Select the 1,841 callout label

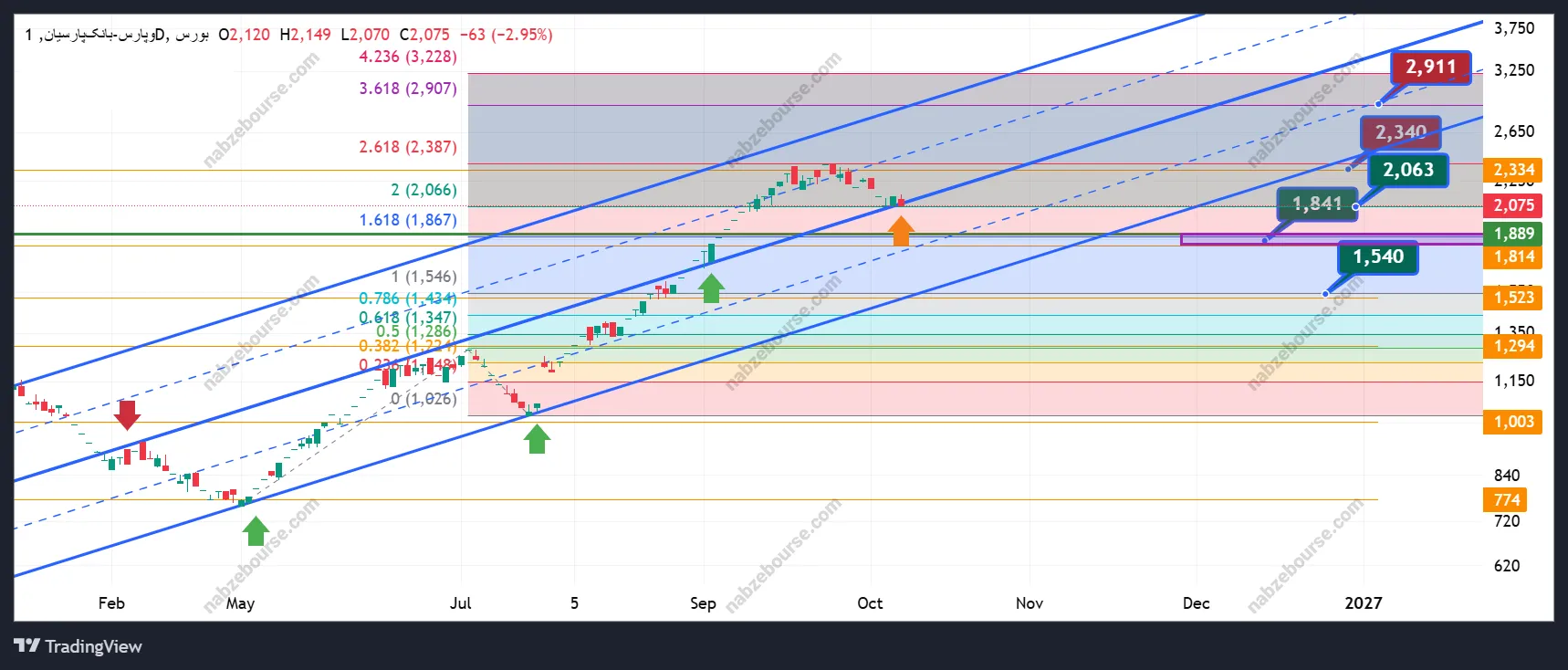[x=1317, y=204]
